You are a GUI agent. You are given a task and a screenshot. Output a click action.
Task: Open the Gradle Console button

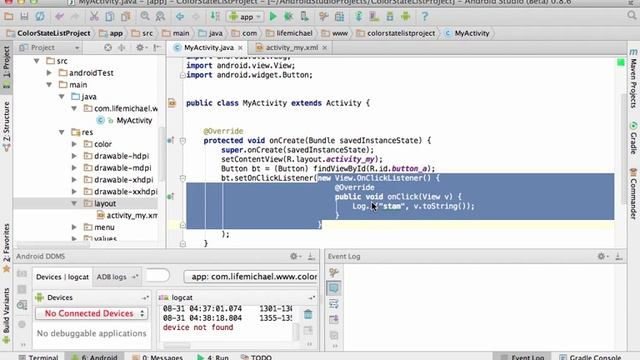590,357
